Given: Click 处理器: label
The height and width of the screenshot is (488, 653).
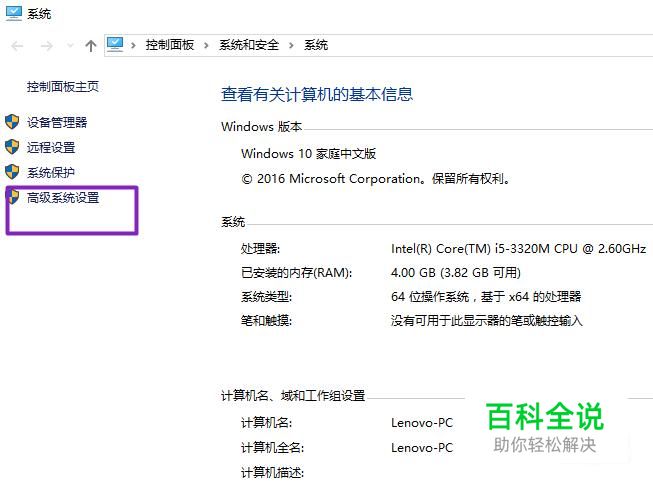Looking at the screenshot, I should click(x=260, y=249).
